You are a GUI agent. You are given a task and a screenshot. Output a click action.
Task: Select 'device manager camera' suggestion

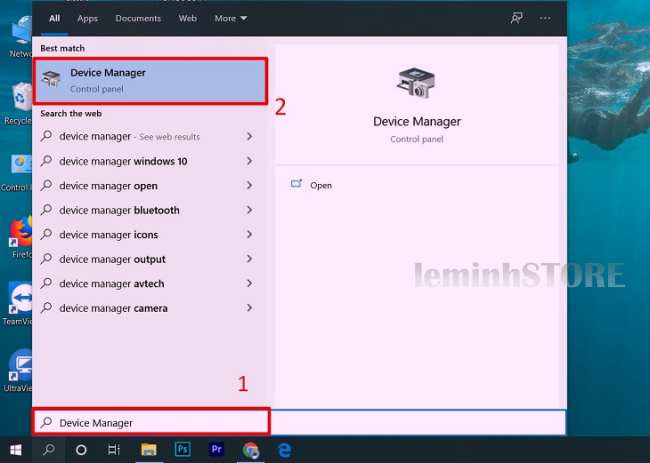coord(148,308)
